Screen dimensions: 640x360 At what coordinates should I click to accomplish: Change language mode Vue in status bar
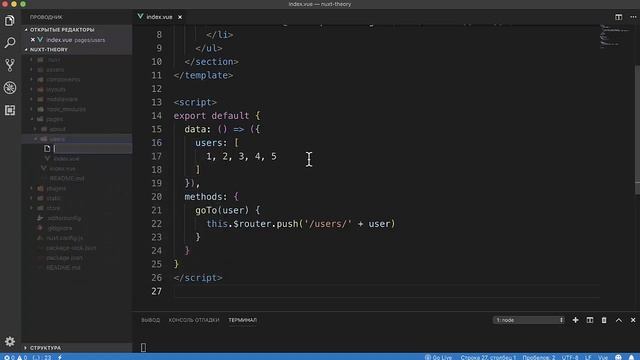(x=603, y=357)
